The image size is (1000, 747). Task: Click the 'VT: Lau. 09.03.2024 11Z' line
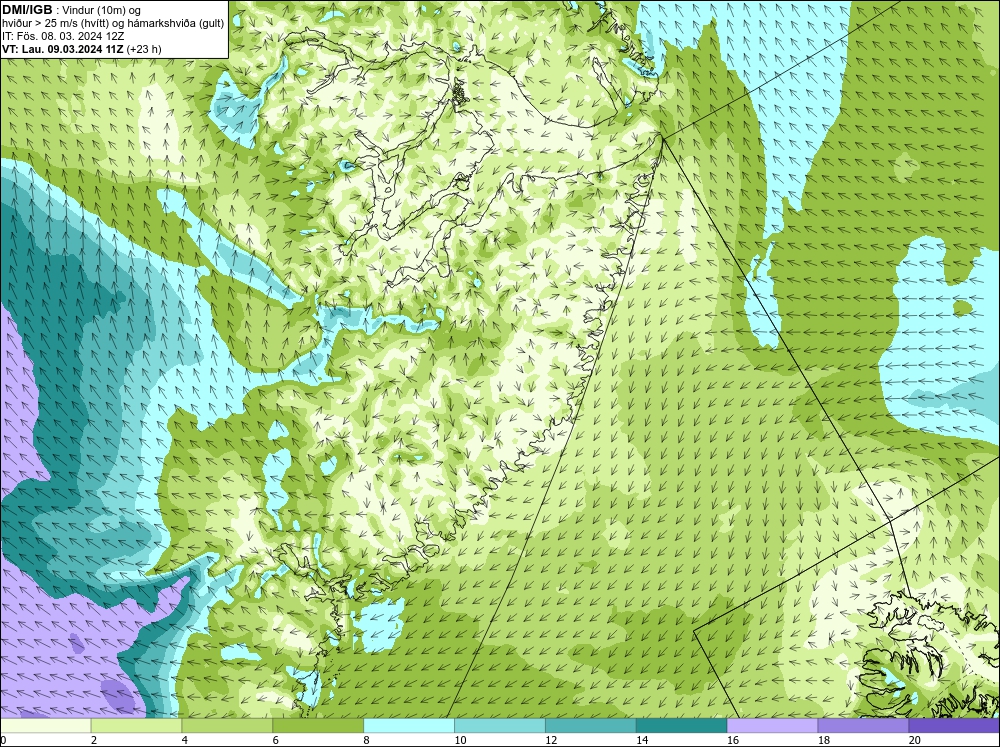[x=62, y=49]
